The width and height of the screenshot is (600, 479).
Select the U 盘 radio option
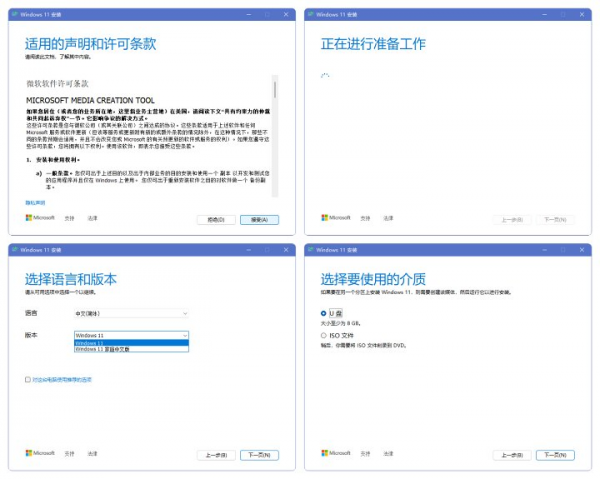click(x=323, y=313)
